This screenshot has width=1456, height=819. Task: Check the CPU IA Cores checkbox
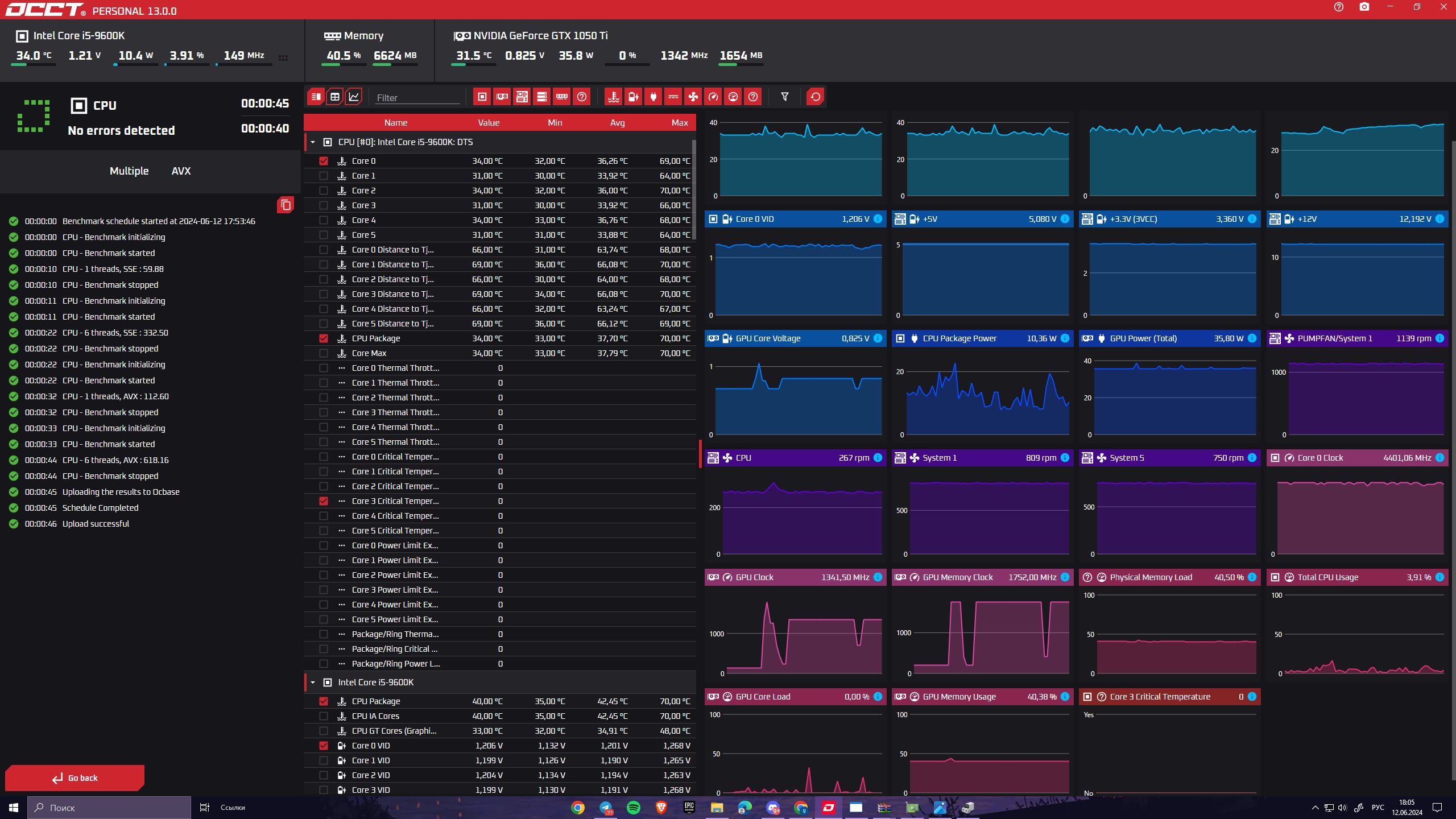coord(324,716)
